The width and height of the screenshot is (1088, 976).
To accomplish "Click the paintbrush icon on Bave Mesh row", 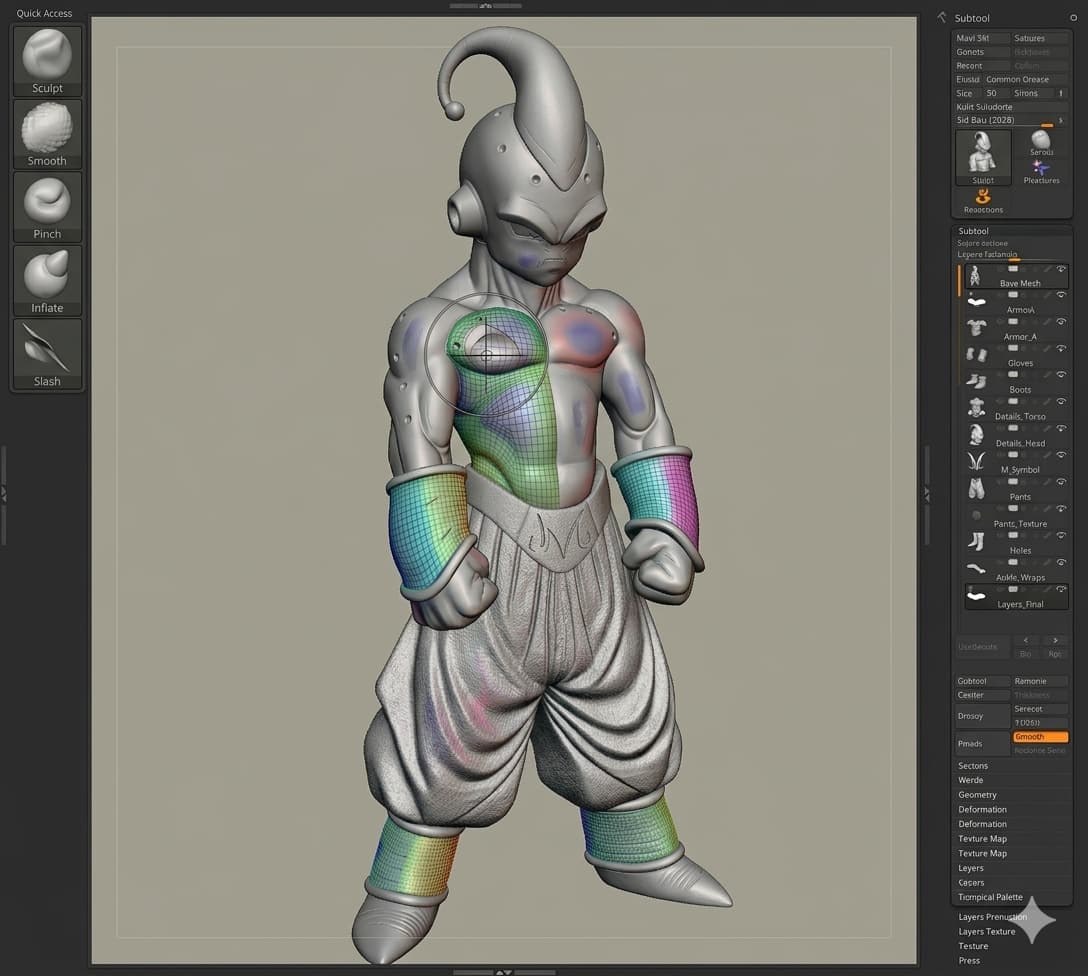I will click(x=1046, y=269).
